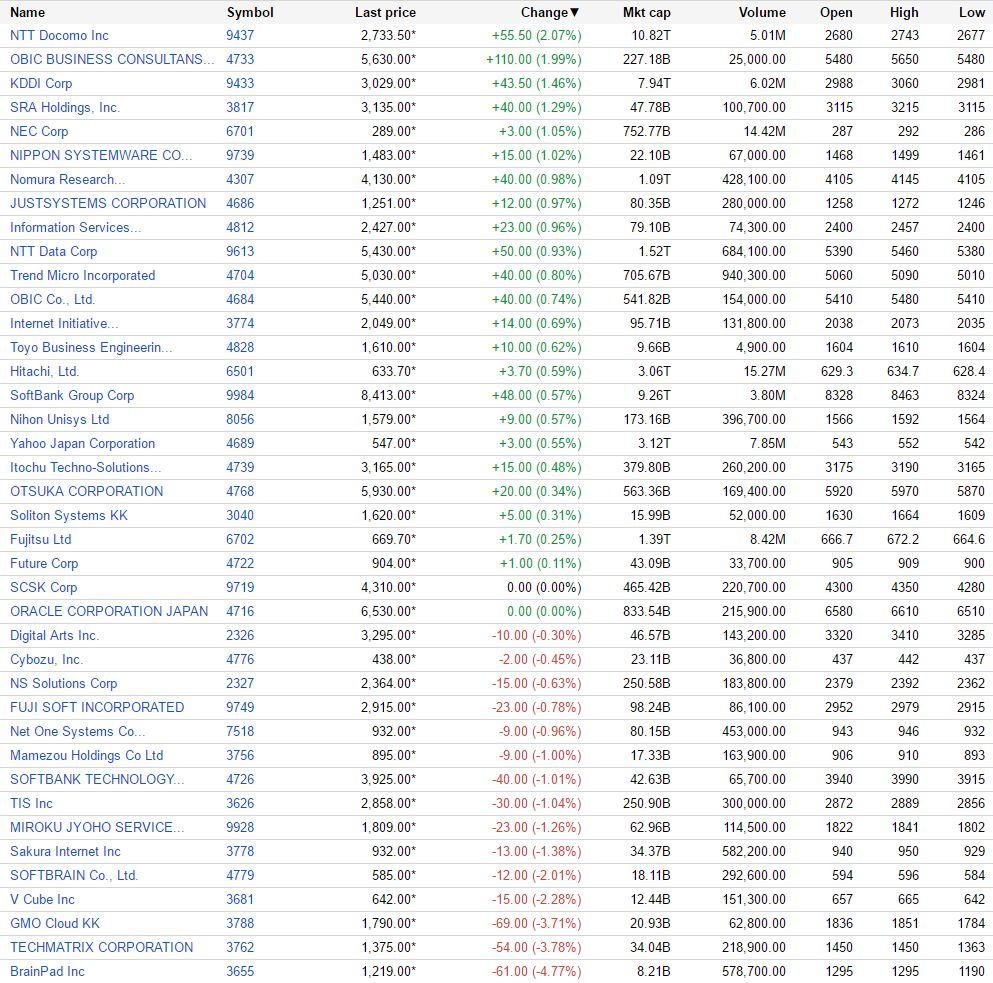The height and width of the screenshot is (983, 993).
Task: Open Digital Arts Inc. link
Action: pyautogui.click(x=54, y=636)
